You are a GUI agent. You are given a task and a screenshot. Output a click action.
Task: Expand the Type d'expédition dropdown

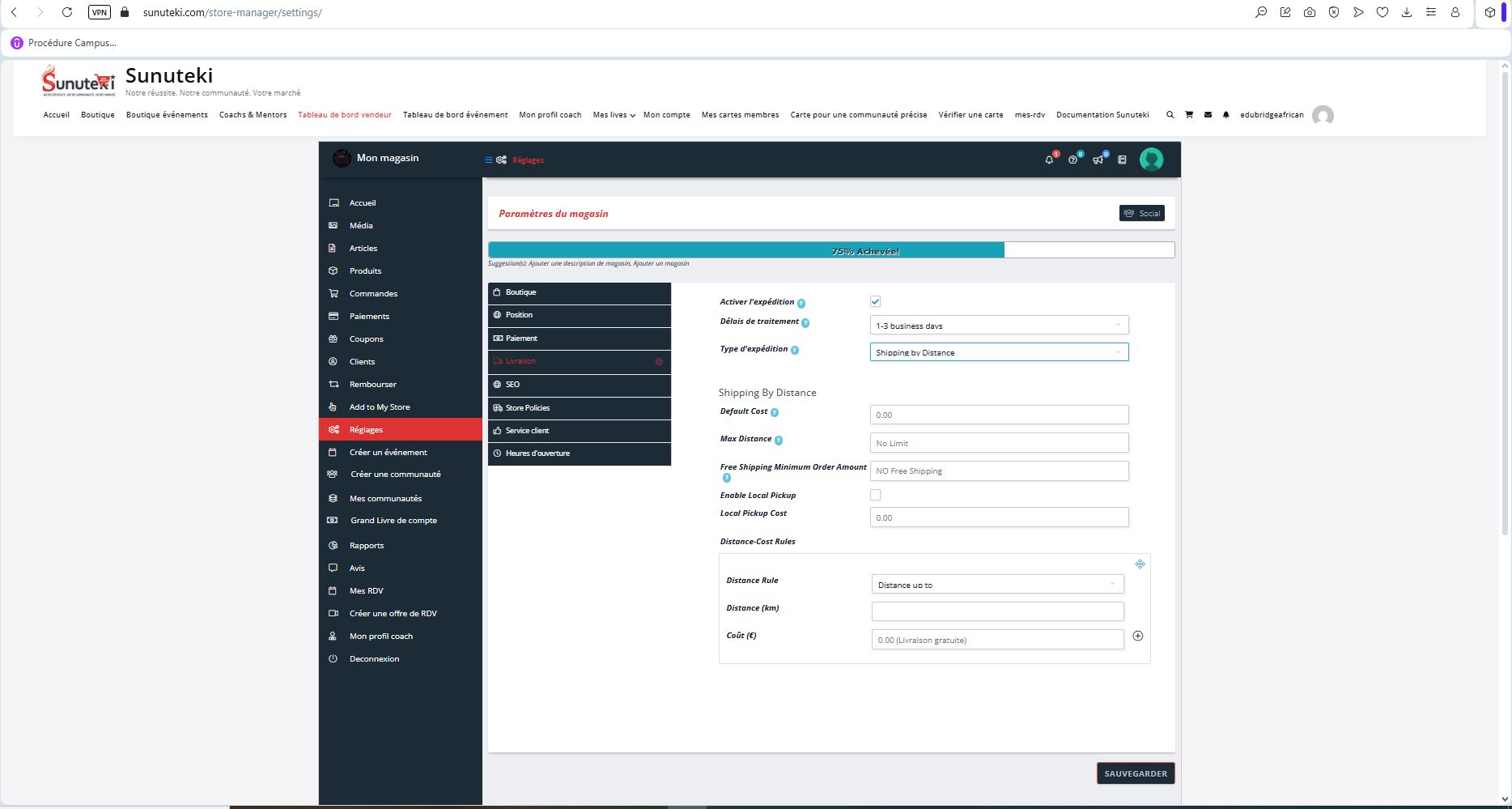(998, 352)
